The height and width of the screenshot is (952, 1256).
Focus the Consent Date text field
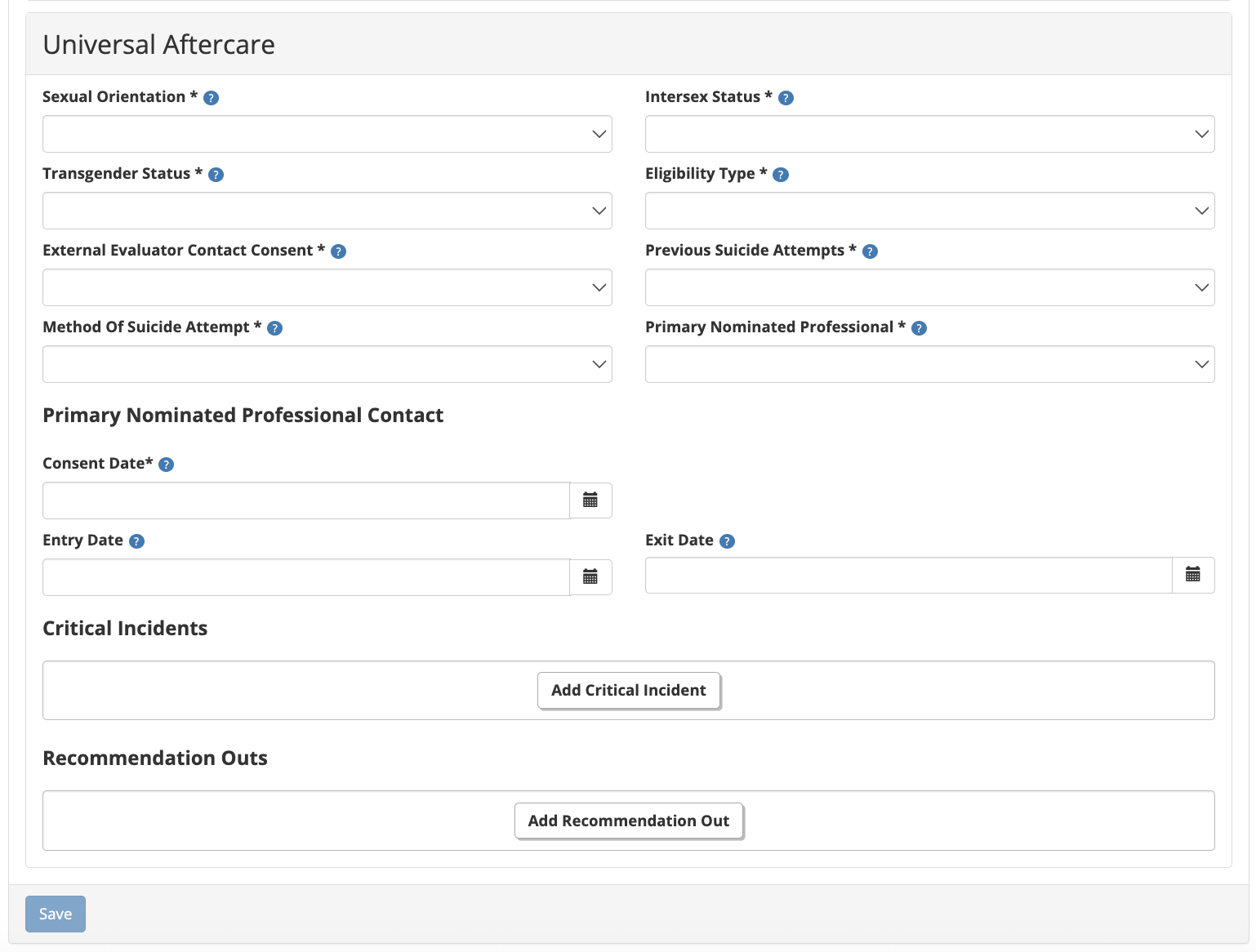point(306,500)
